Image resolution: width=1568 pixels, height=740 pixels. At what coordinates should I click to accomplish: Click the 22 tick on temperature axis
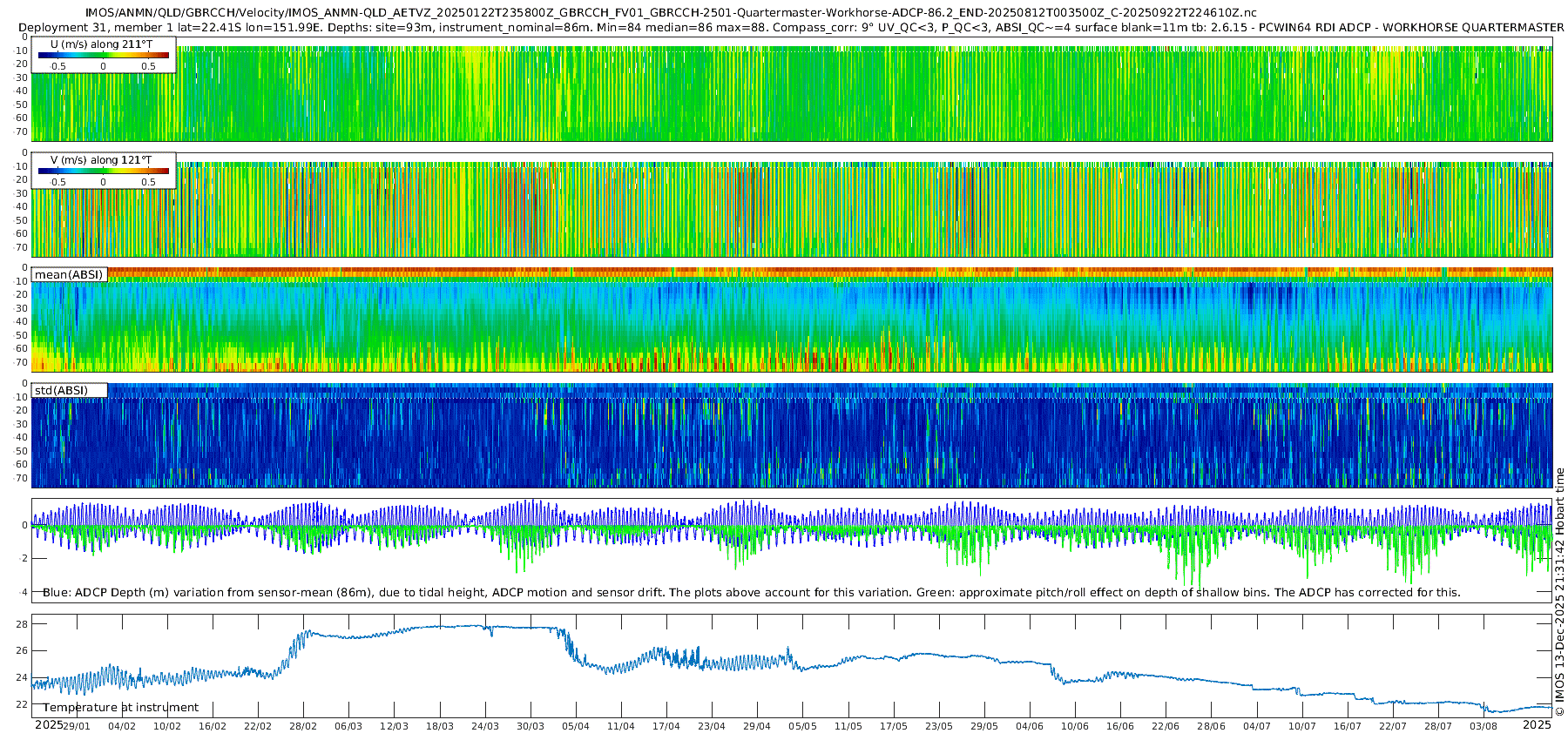(x=22, y=704)
